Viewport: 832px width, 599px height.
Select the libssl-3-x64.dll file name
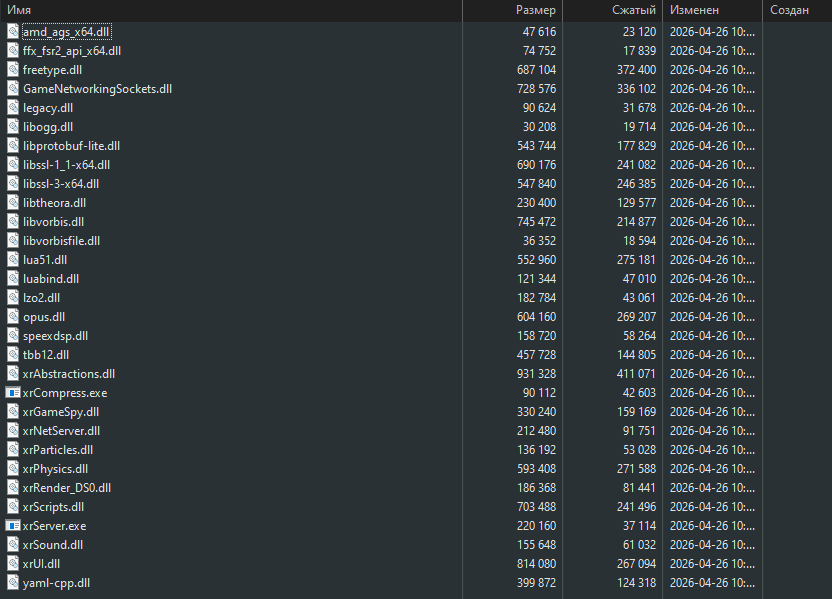tap(61, 184)
